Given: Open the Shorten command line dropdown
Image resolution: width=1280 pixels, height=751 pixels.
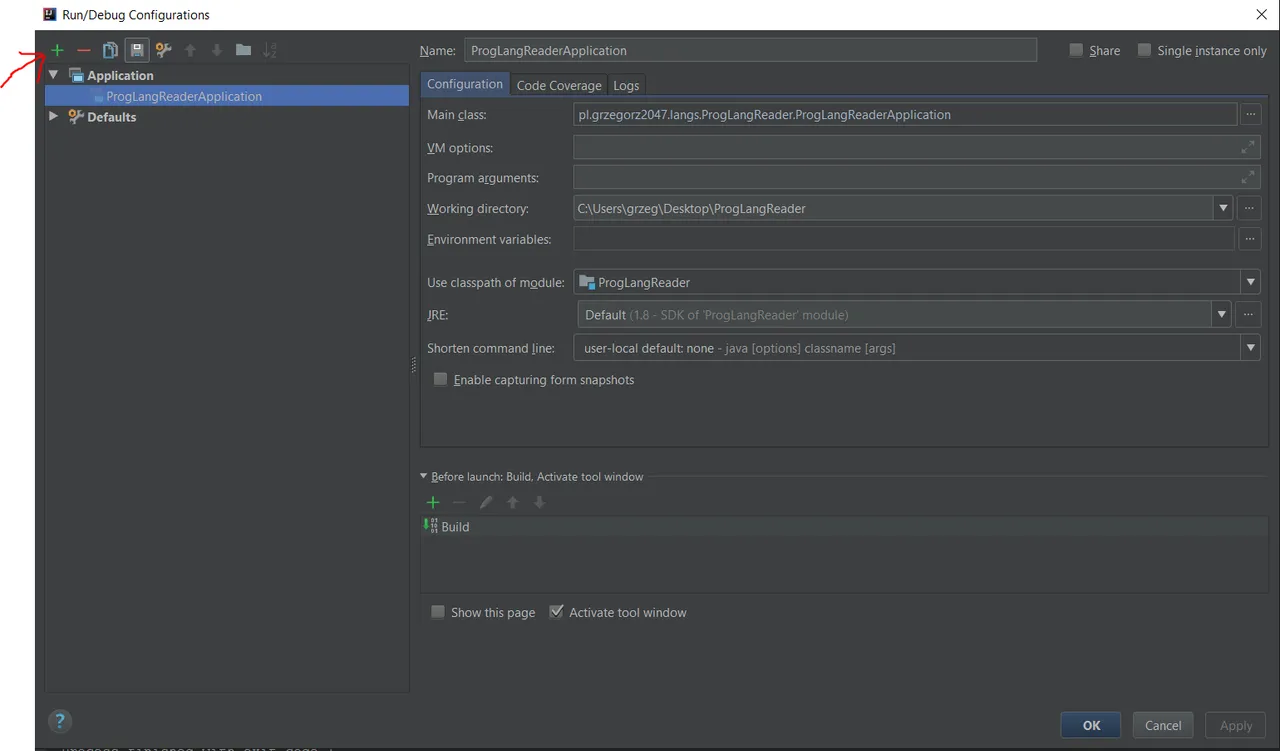Looking at the screenshot, I should pyautogui.click(x=1250, y=348).
